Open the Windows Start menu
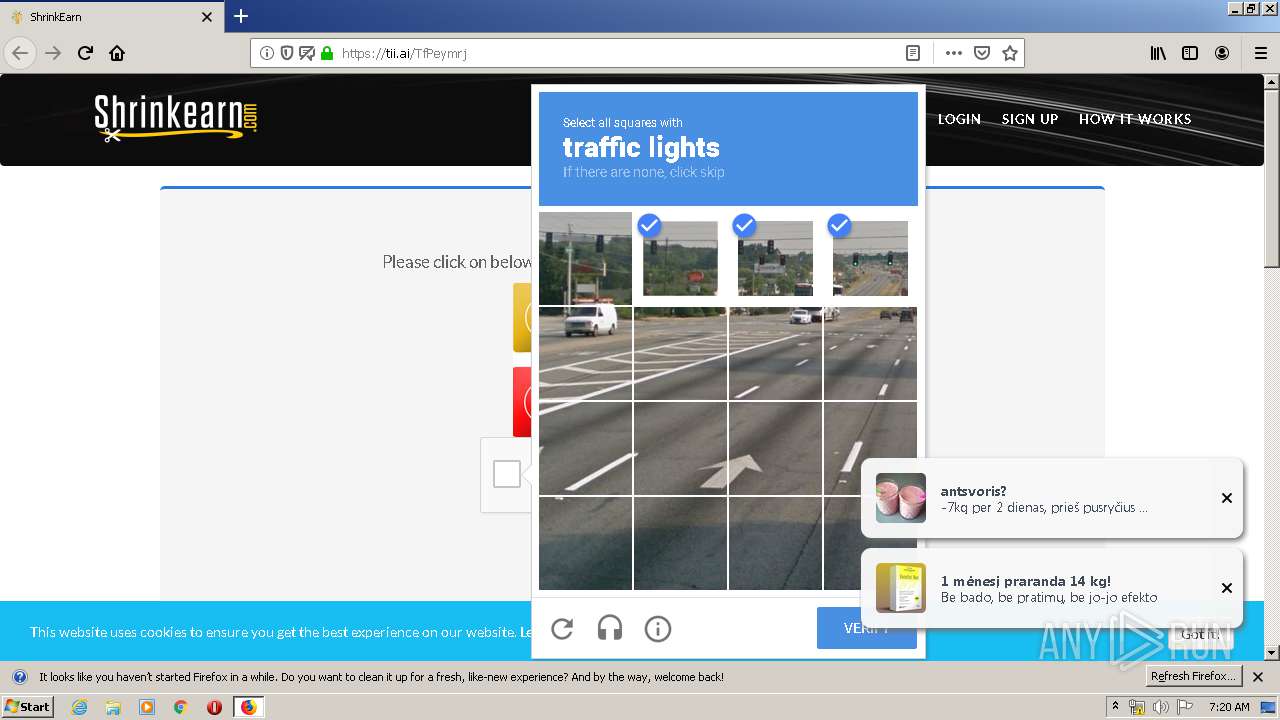Viewport: 1280px width, 720px height. point(28,707)
